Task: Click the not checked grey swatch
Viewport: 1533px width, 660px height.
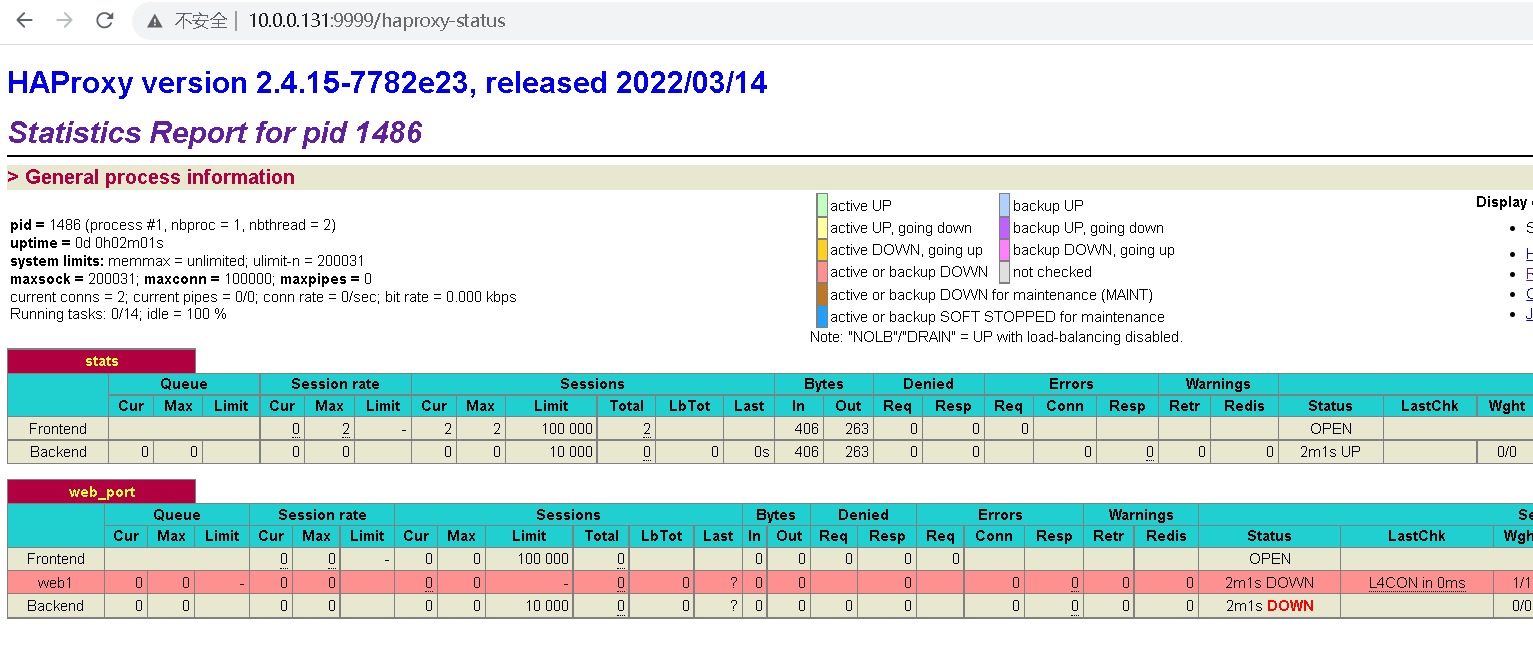Action: [1004, 272]
